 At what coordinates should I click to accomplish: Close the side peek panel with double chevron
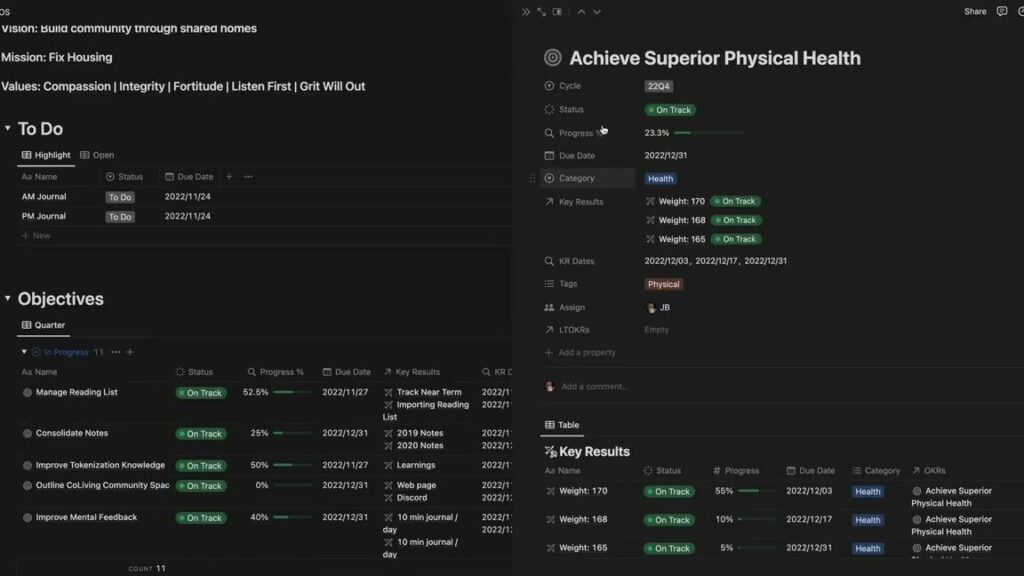tap(526, 12)
